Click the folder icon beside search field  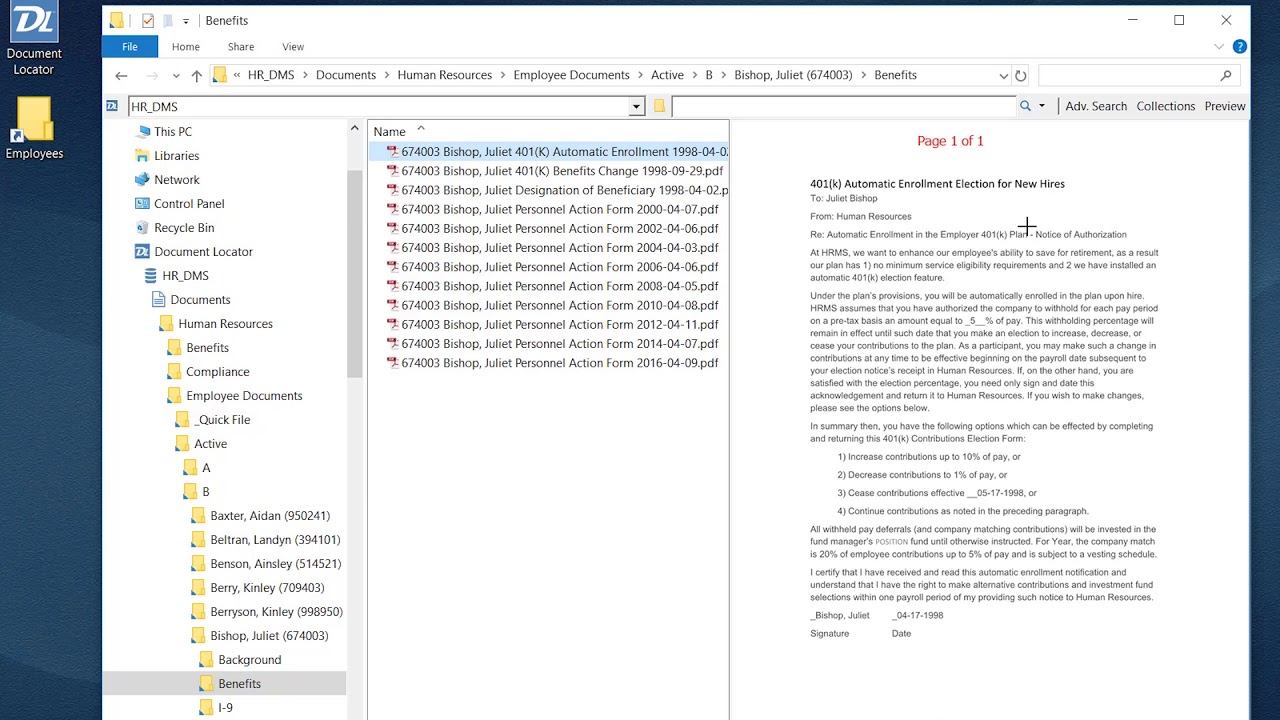click(x=659, y=107)
